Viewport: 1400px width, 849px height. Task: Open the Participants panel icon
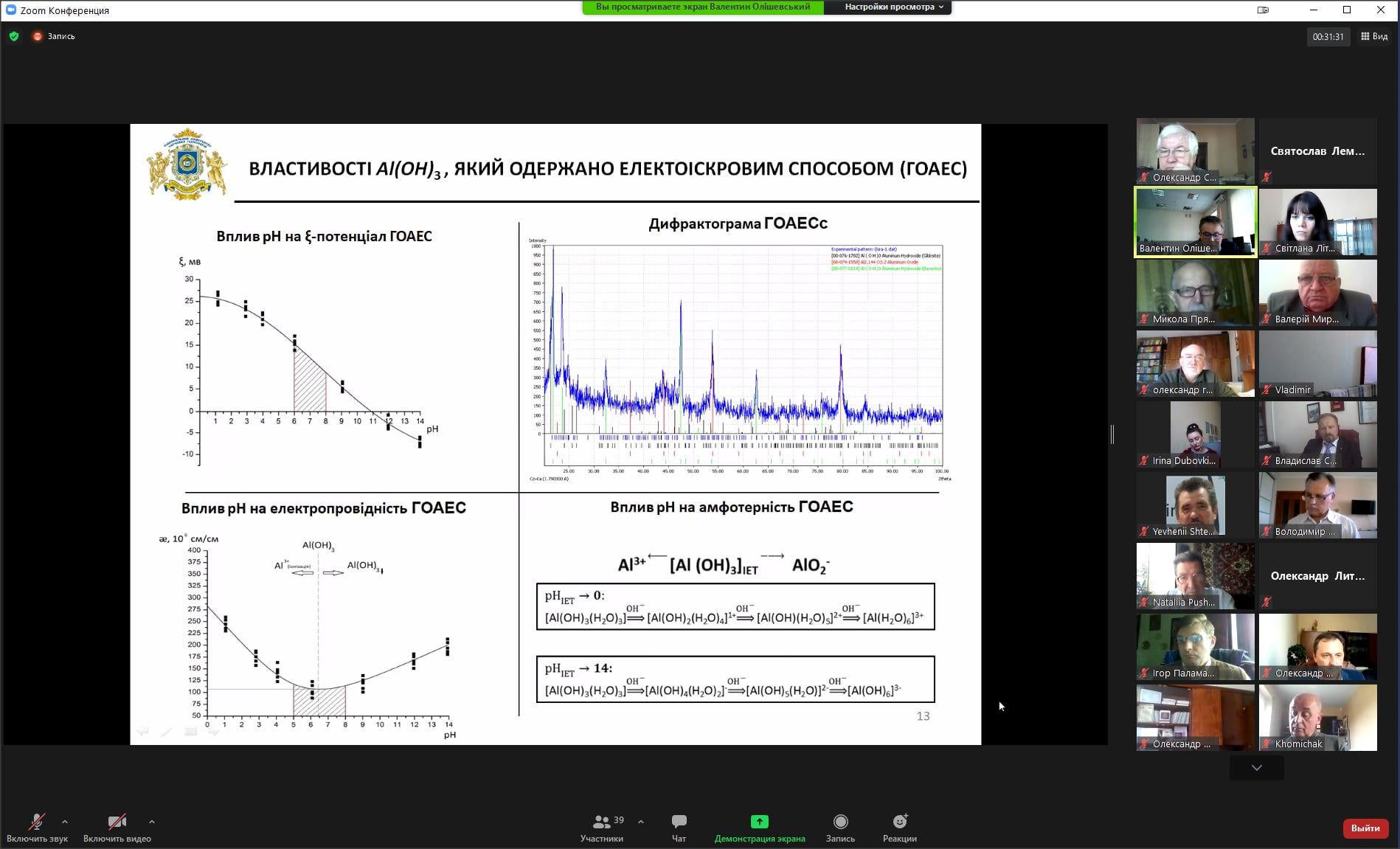(602, 822)
